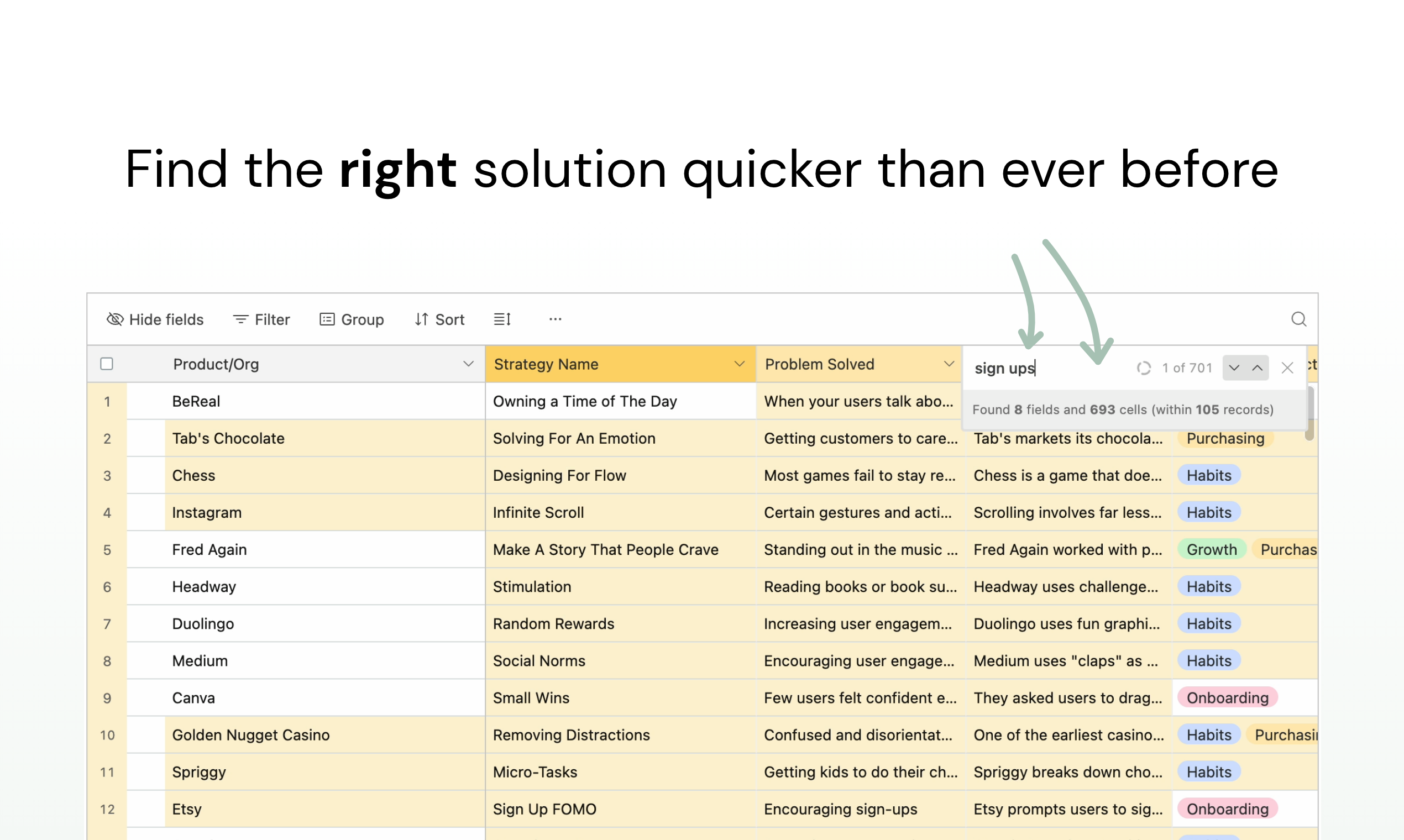Click 'Few users felt confident e...' cell
1404x840 pixels.
[x=861, y=698]
